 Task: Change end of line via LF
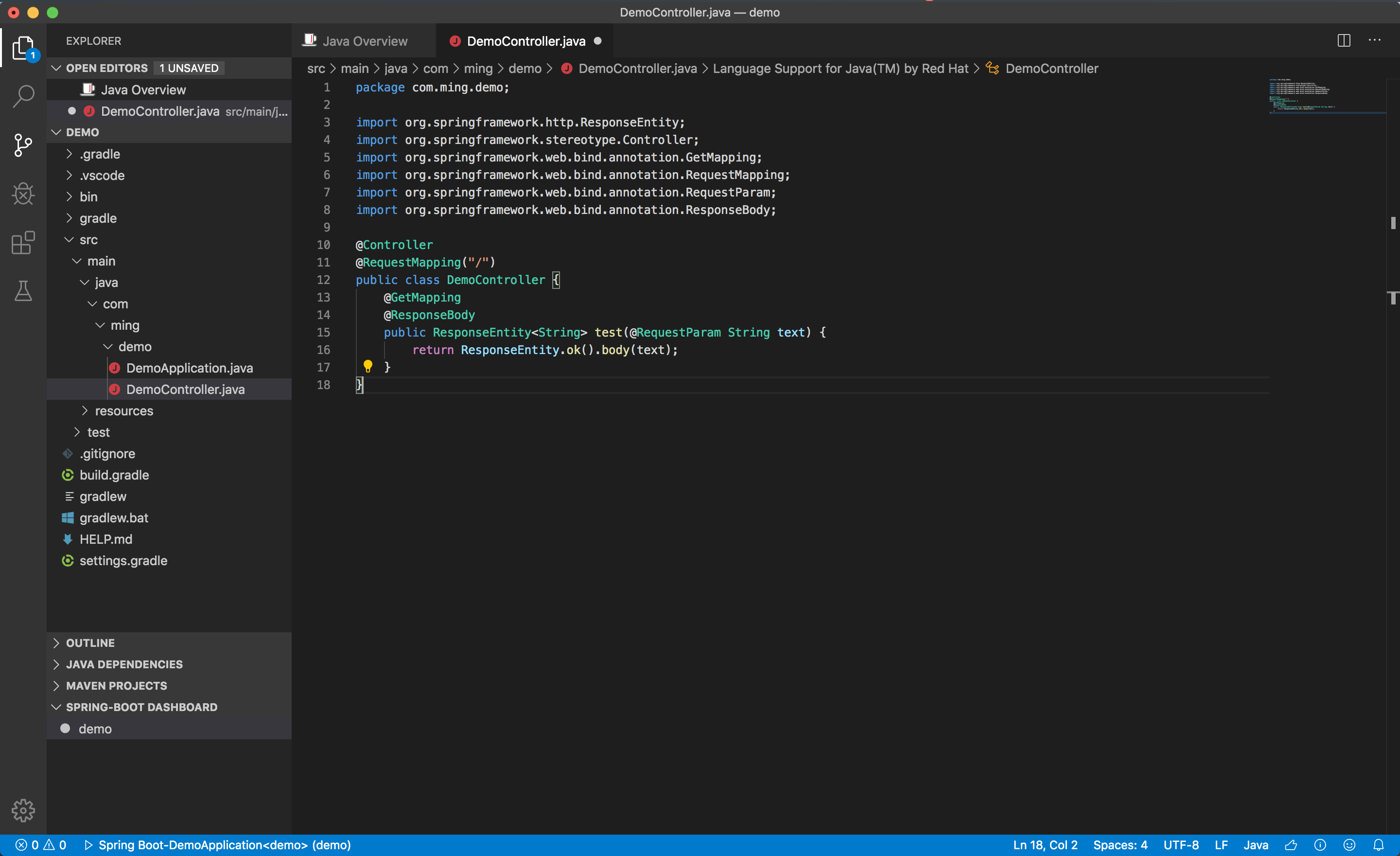tap(1221, 845)
